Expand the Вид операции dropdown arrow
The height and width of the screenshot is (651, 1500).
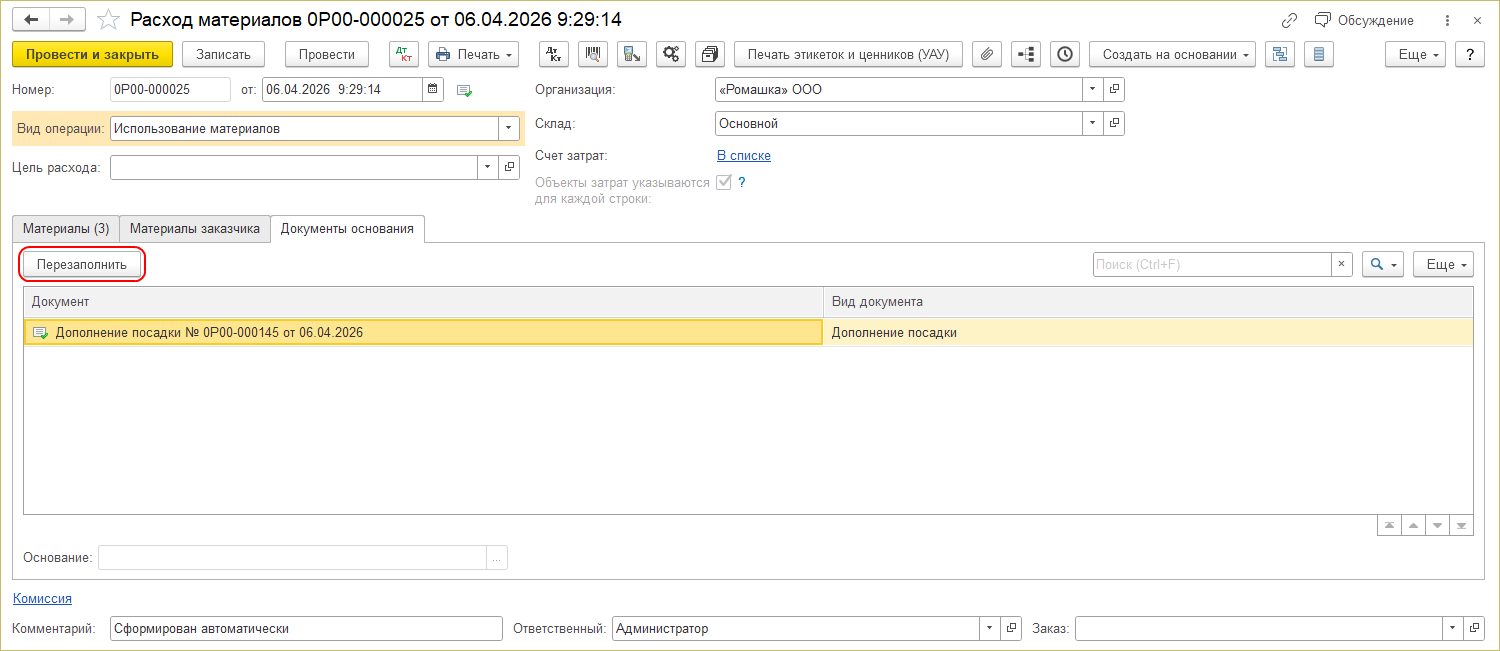(509, 128)
